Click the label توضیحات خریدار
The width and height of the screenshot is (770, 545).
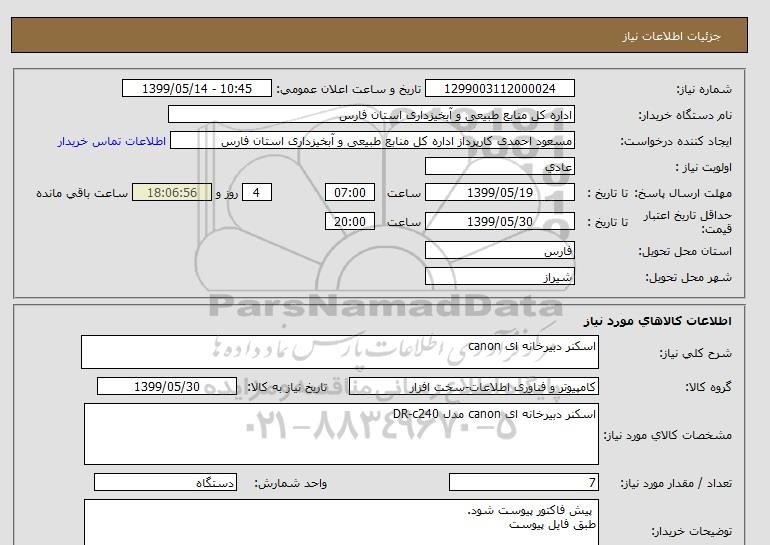click(x=691, y=531)
